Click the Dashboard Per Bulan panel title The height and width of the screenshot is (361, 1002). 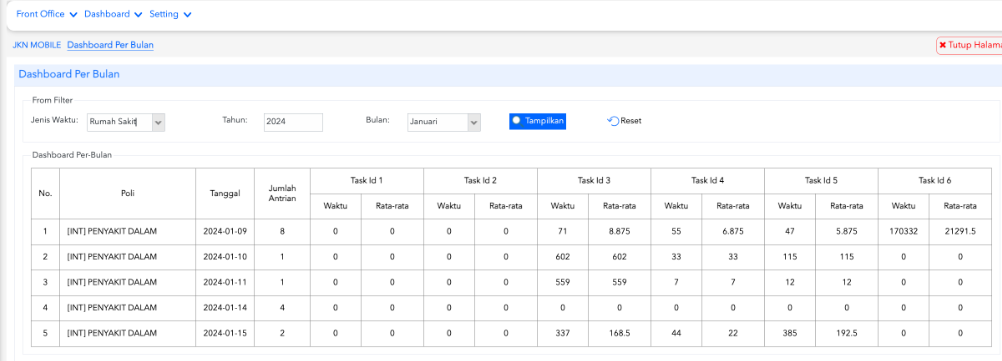69,75
